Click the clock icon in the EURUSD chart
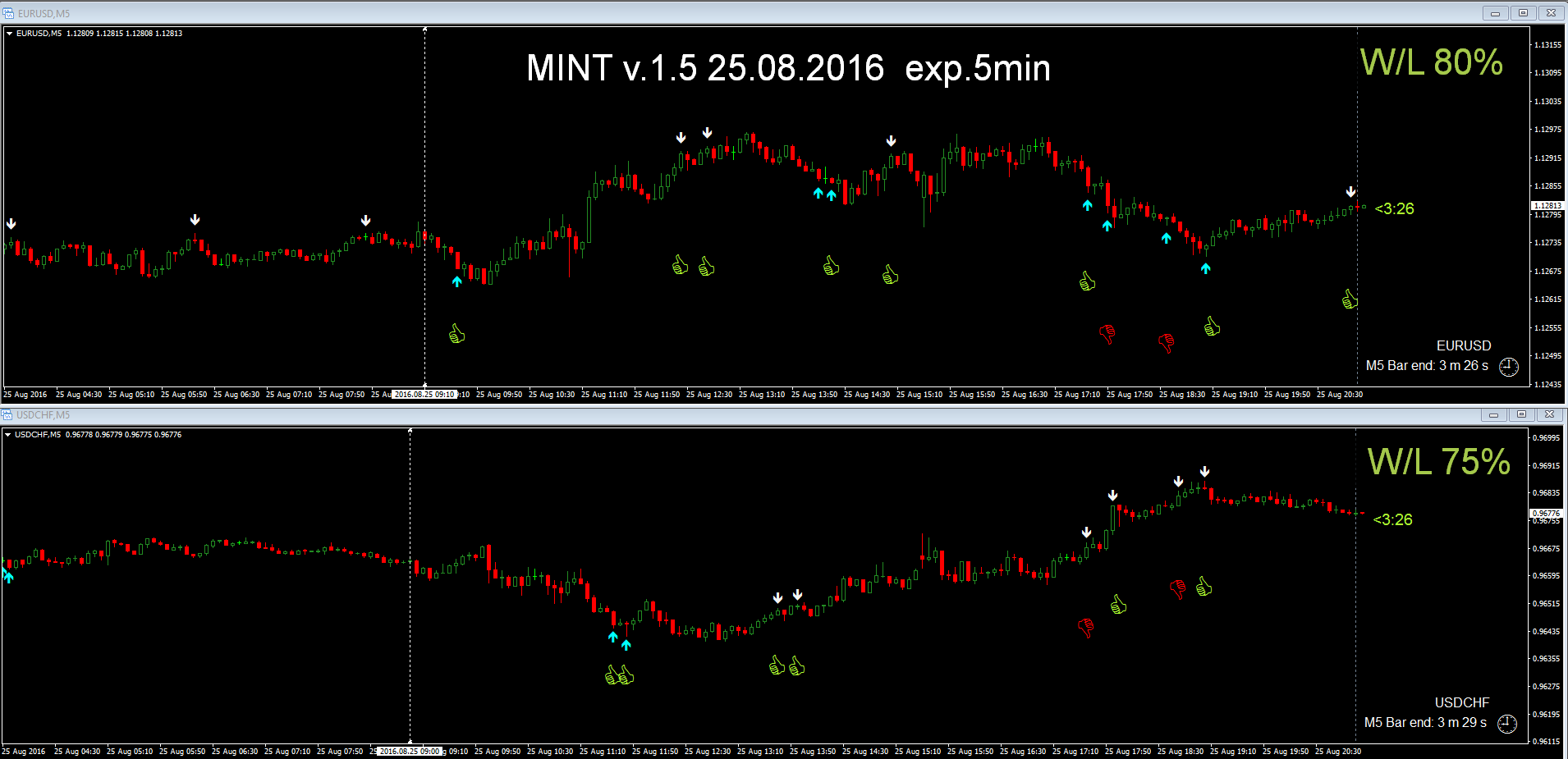The image size is (1568, 759). pos(1508,367)
